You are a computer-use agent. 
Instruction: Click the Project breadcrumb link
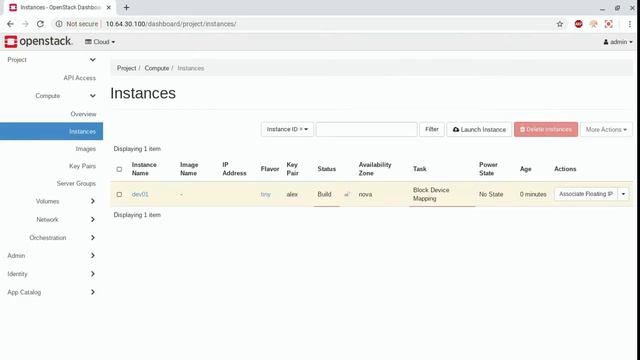click(x=127, y=68)
